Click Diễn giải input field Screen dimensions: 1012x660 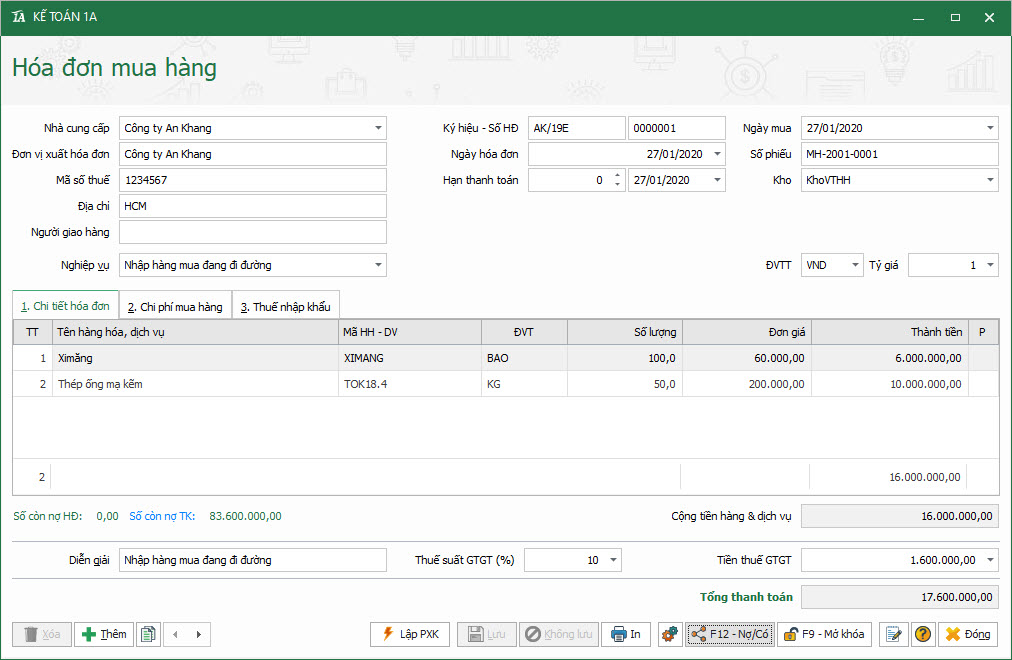pyautogui.click(x=252, y=560)
